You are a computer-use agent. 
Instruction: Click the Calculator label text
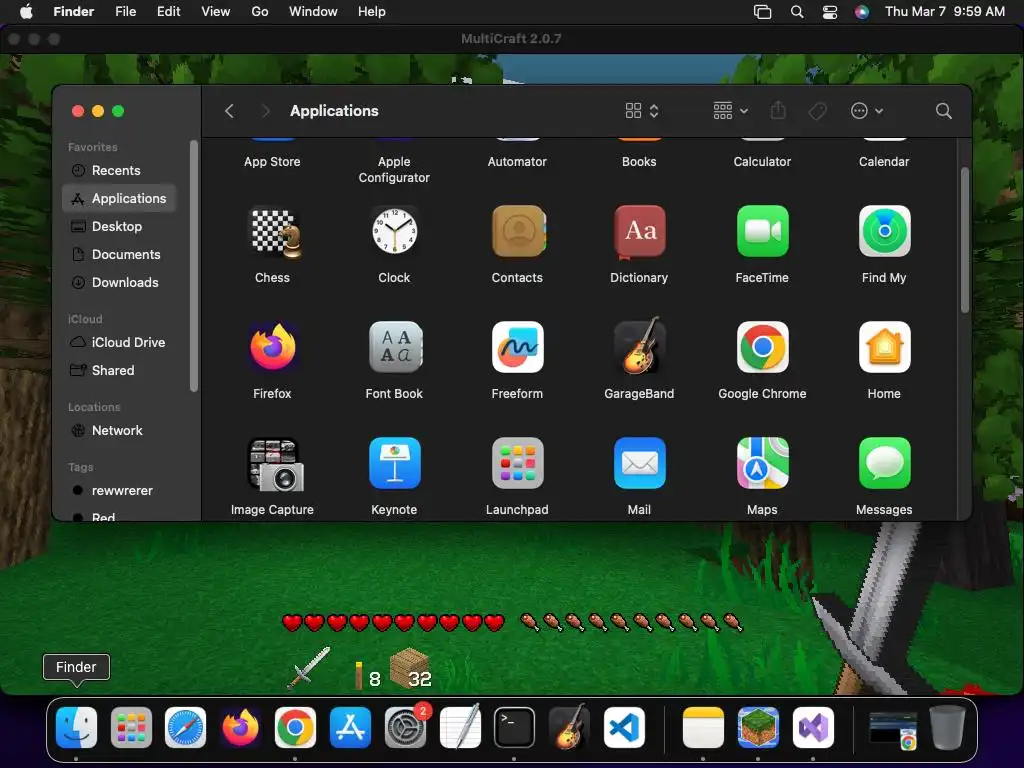click(762, 161)
